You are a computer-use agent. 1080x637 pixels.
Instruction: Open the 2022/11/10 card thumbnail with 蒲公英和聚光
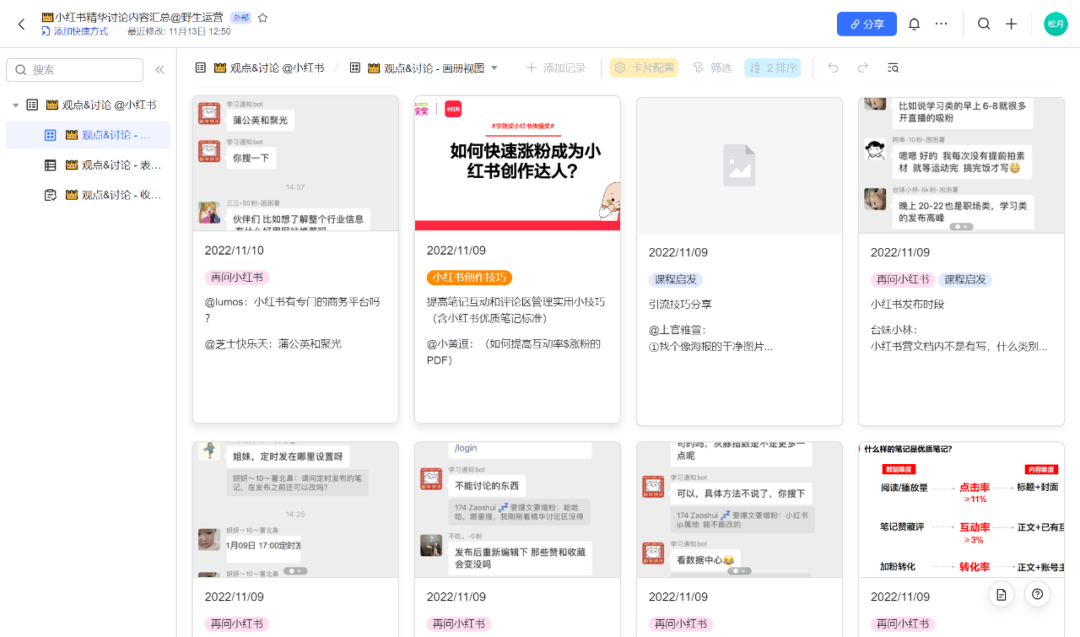(x=295, y=164)
